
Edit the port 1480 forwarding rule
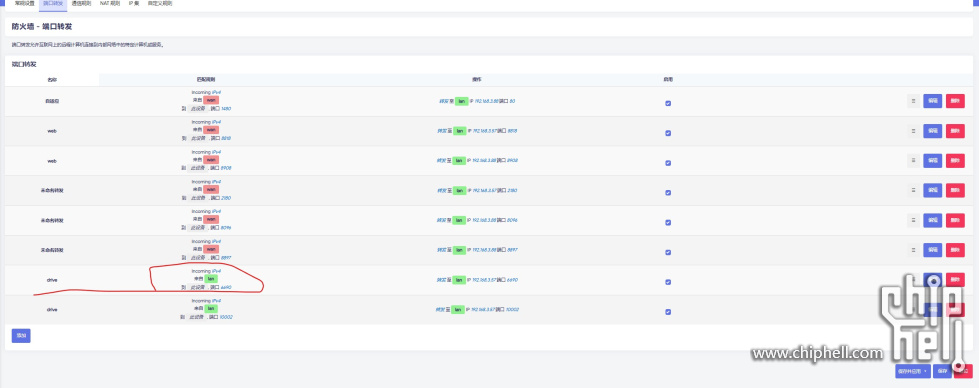933,101
